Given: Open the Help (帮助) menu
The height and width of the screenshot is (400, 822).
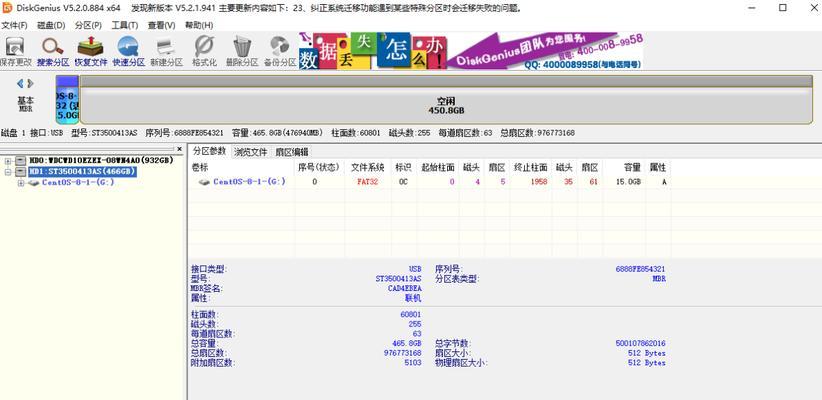Looking at the screenshot, I should [199, 25].
